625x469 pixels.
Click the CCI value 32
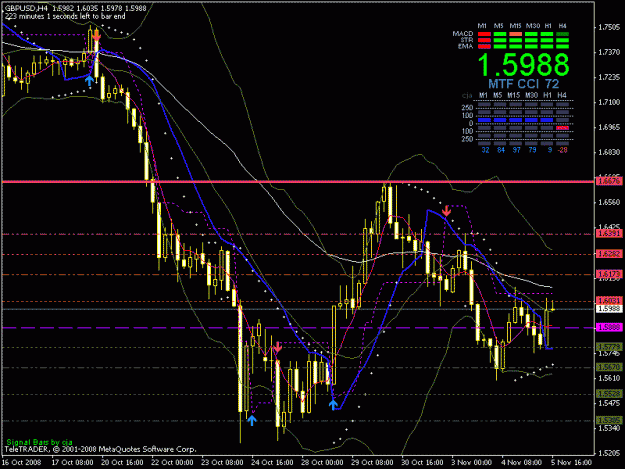pyautogui.click(x=485, y=150)
